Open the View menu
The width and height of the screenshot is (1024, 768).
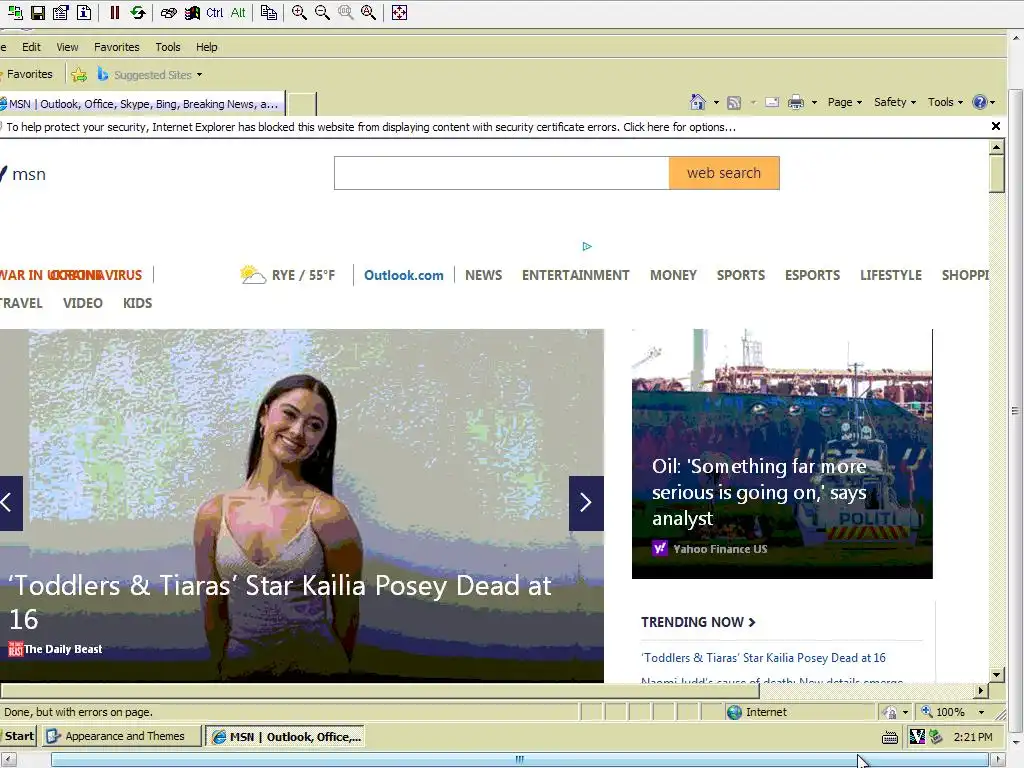point(67,47)
